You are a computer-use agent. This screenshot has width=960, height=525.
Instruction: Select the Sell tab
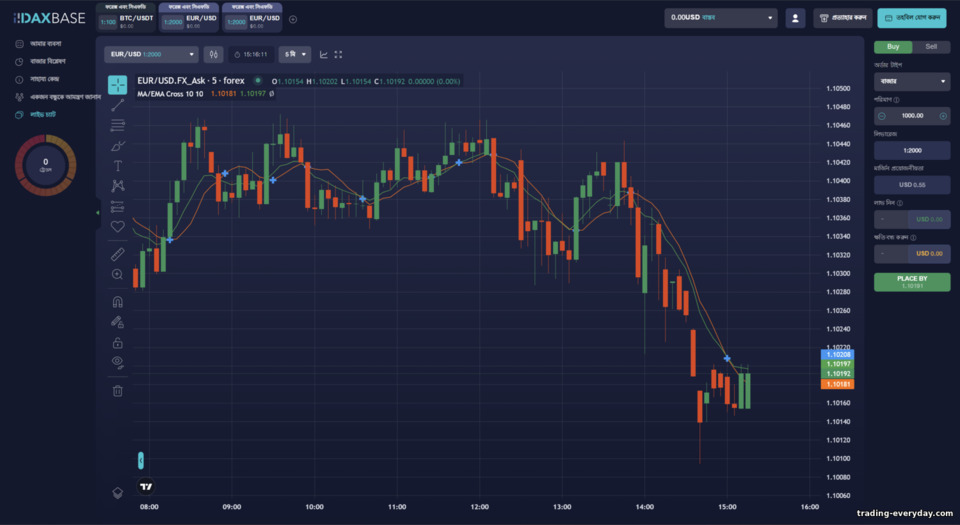coord(931,47)
